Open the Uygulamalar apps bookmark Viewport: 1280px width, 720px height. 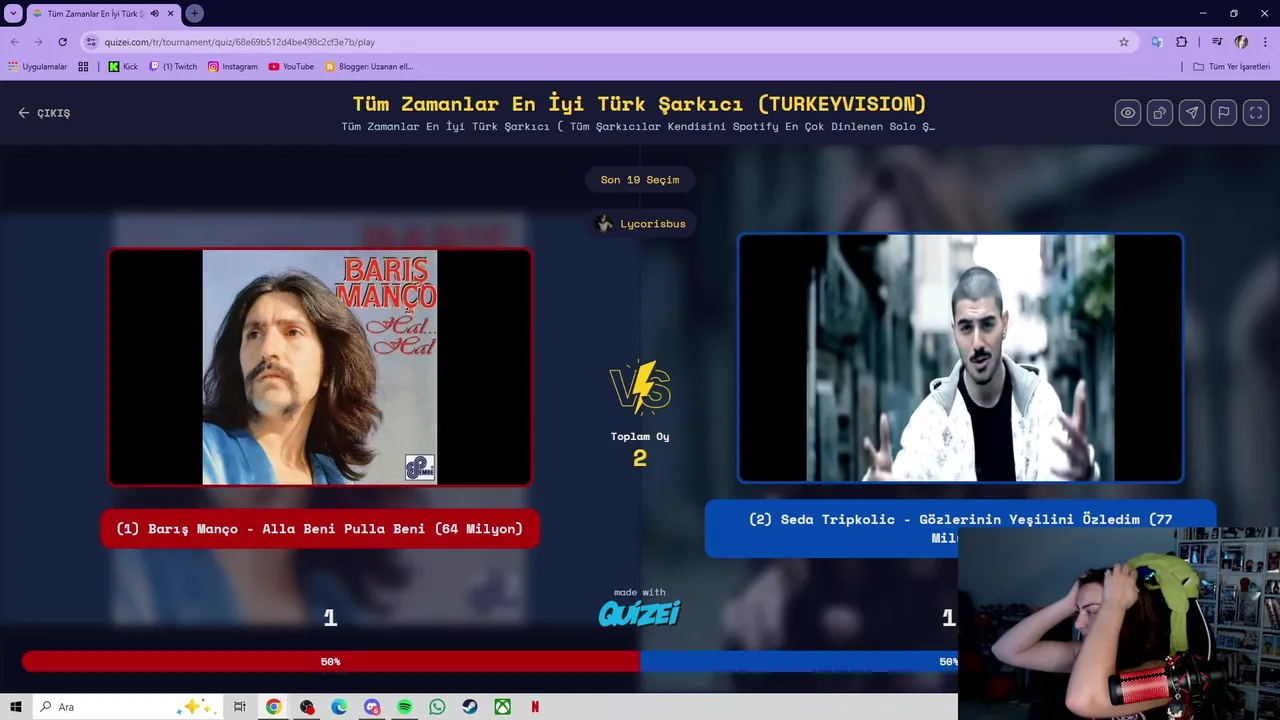(x=38, y=67)
